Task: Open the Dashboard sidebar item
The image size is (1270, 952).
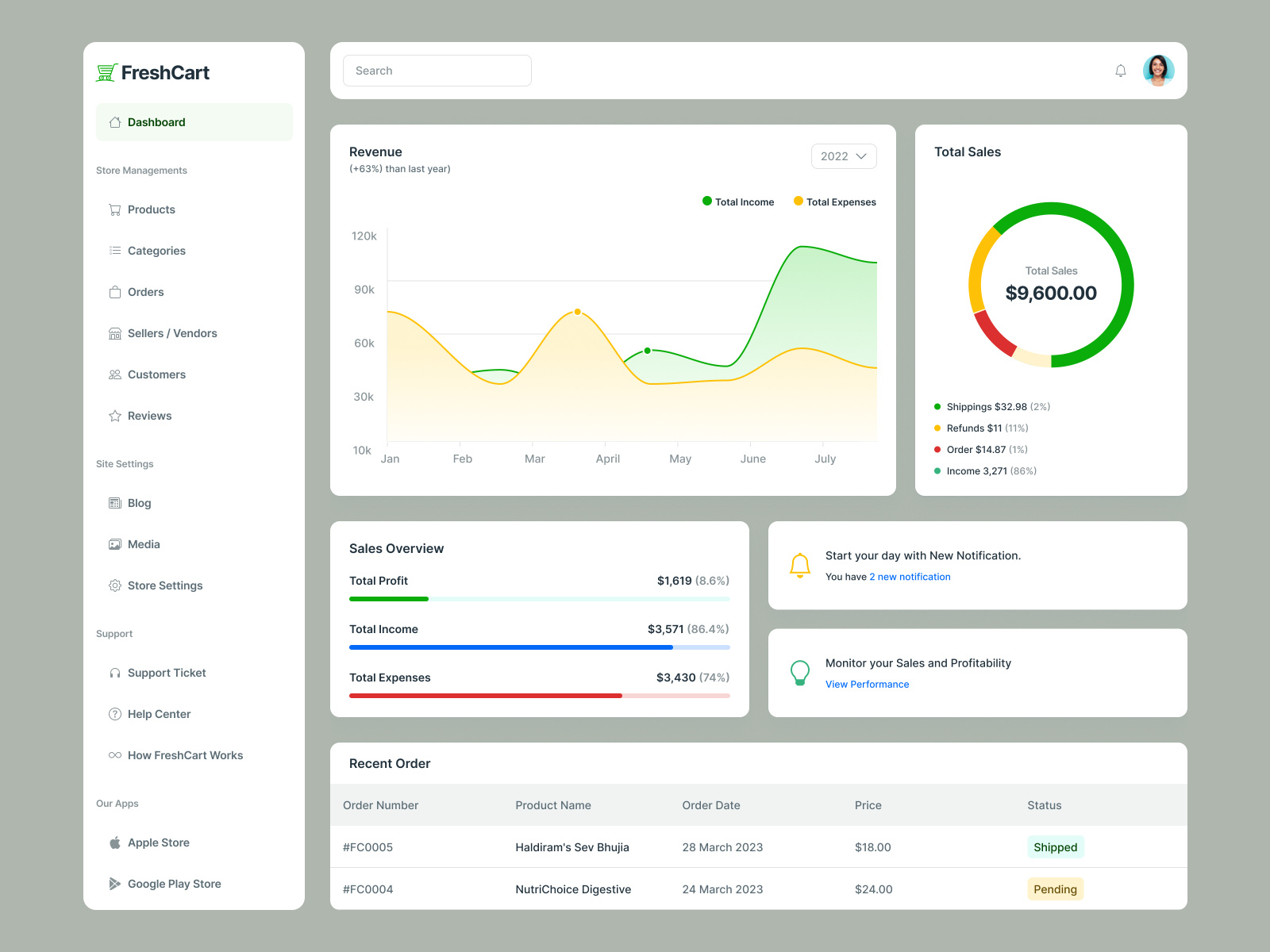Action: coord(156,121)
